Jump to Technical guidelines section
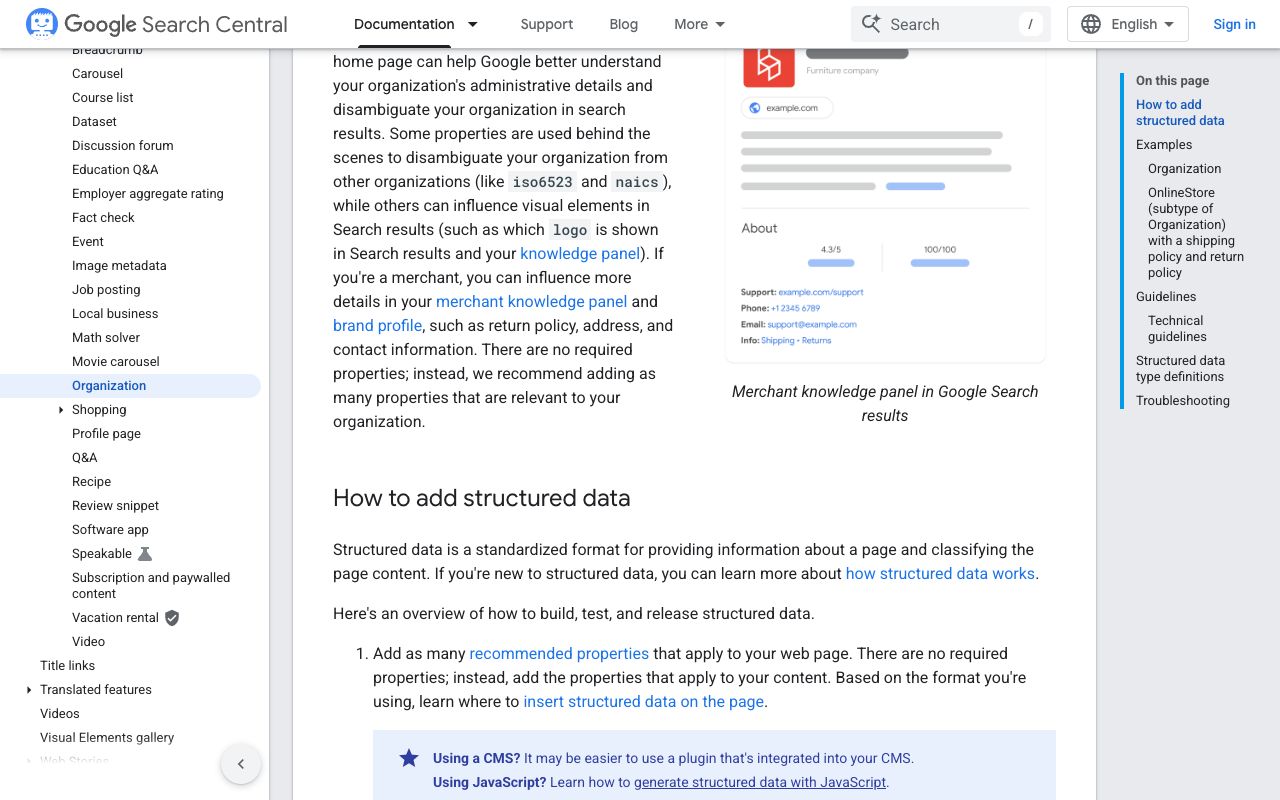This screenshot has height=800, width=1280. tap(1177, 329)
